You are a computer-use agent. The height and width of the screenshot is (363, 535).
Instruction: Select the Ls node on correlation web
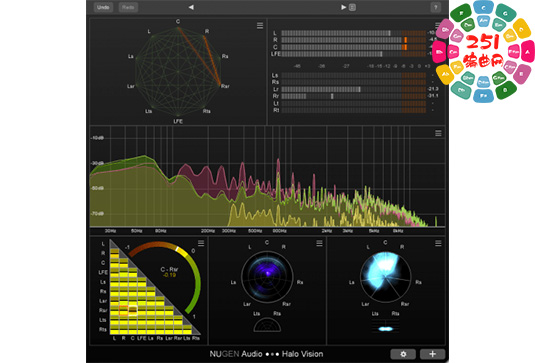click(131, 56)
